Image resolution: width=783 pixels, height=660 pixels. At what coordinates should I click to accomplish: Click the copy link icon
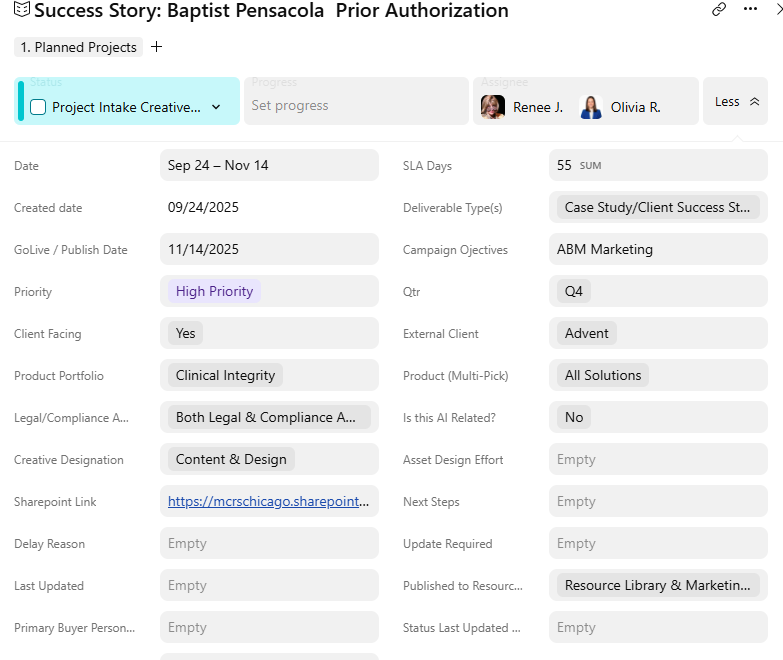pos(719,9)
